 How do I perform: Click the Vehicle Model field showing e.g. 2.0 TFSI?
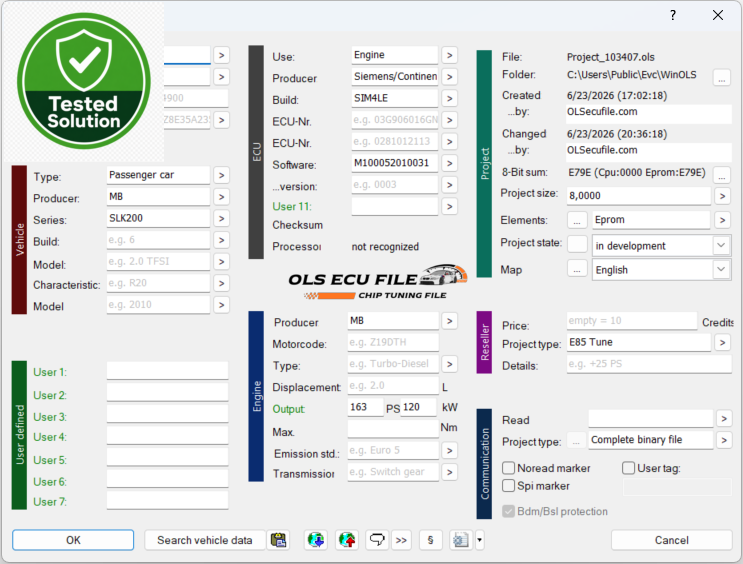pyautogui.click(x=158, y=262)
